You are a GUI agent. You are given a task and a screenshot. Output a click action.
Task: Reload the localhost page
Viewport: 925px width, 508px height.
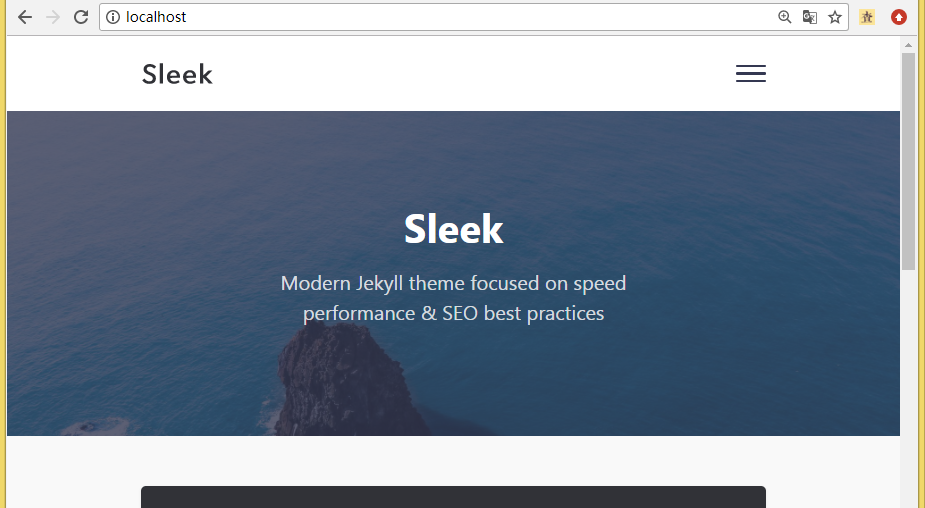click(x=81, y=17)
